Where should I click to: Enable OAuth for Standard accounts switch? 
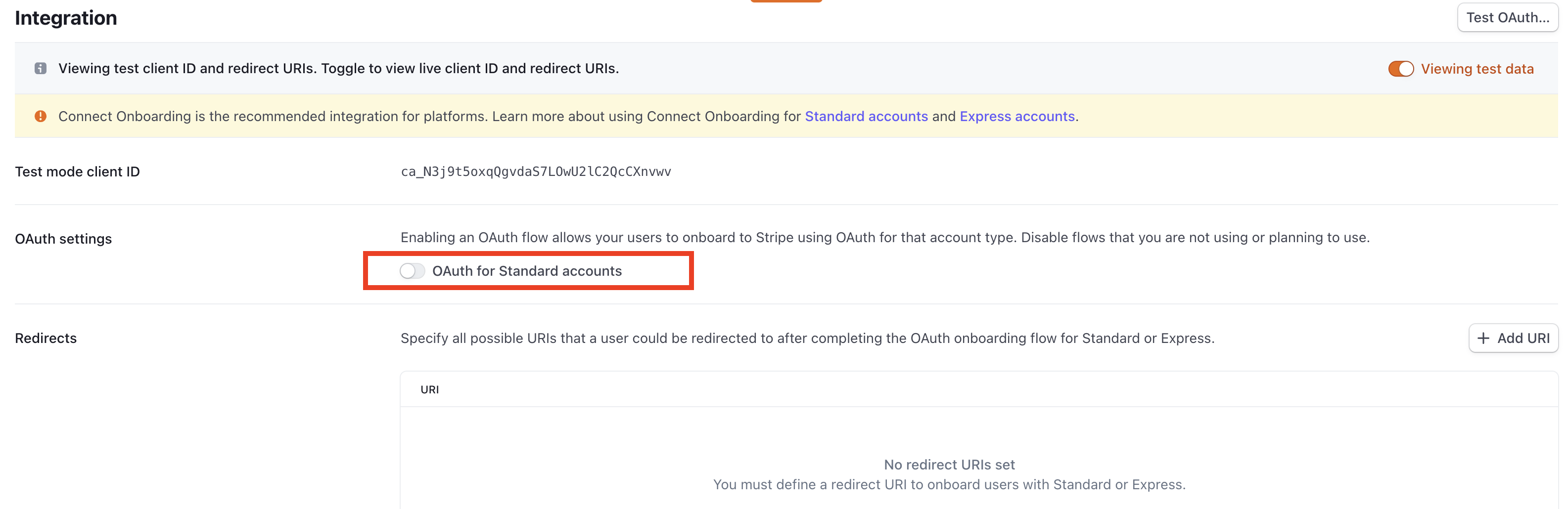point(412,271)
